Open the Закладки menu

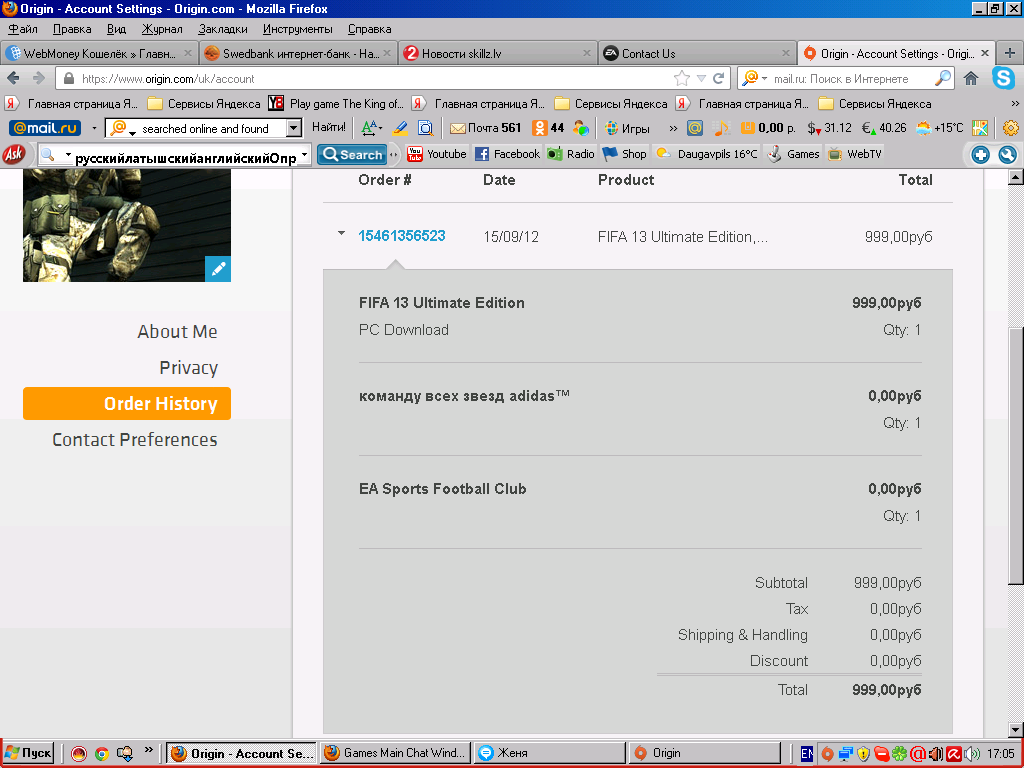tap(223, 29)
